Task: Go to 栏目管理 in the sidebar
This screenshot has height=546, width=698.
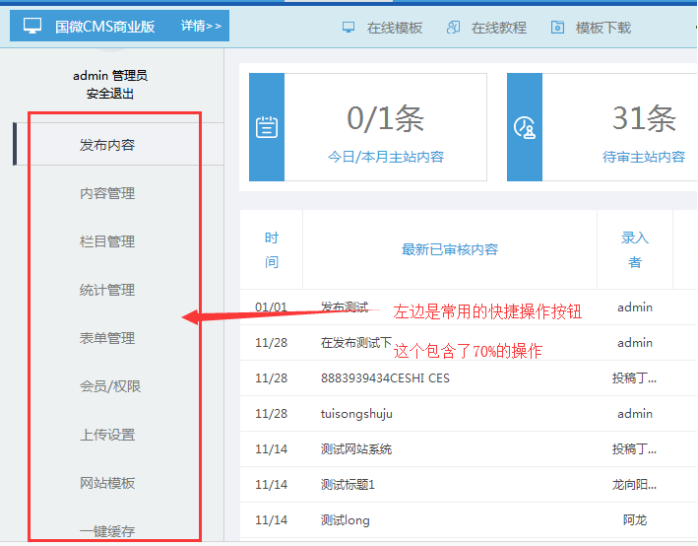Action: (x=107, y=241)
